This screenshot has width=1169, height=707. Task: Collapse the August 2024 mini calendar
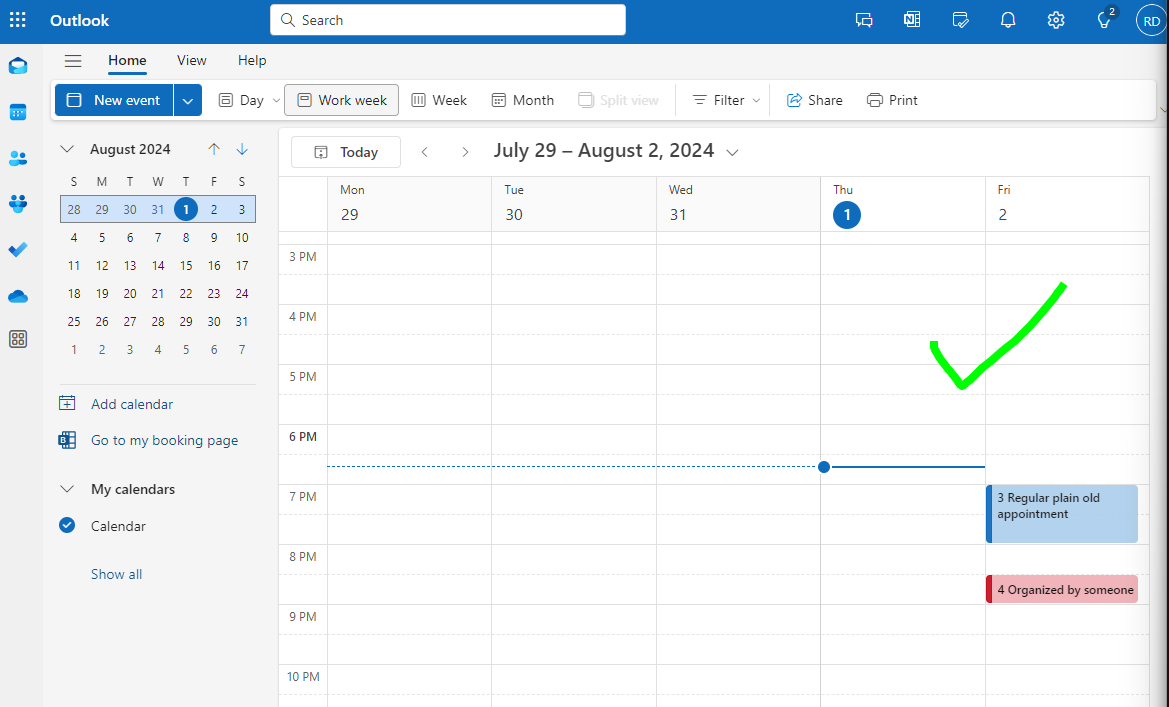pyautogui.click(x=67, y=149)
